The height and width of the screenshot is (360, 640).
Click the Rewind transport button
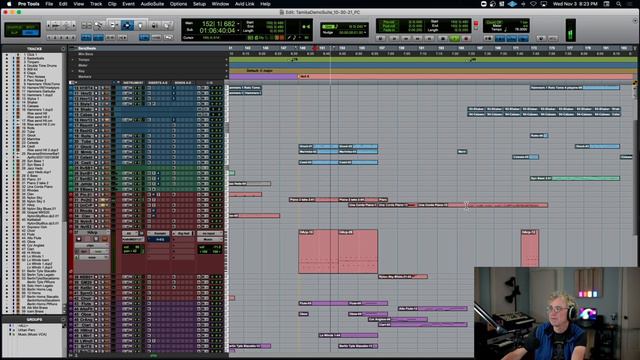[406, 38]
